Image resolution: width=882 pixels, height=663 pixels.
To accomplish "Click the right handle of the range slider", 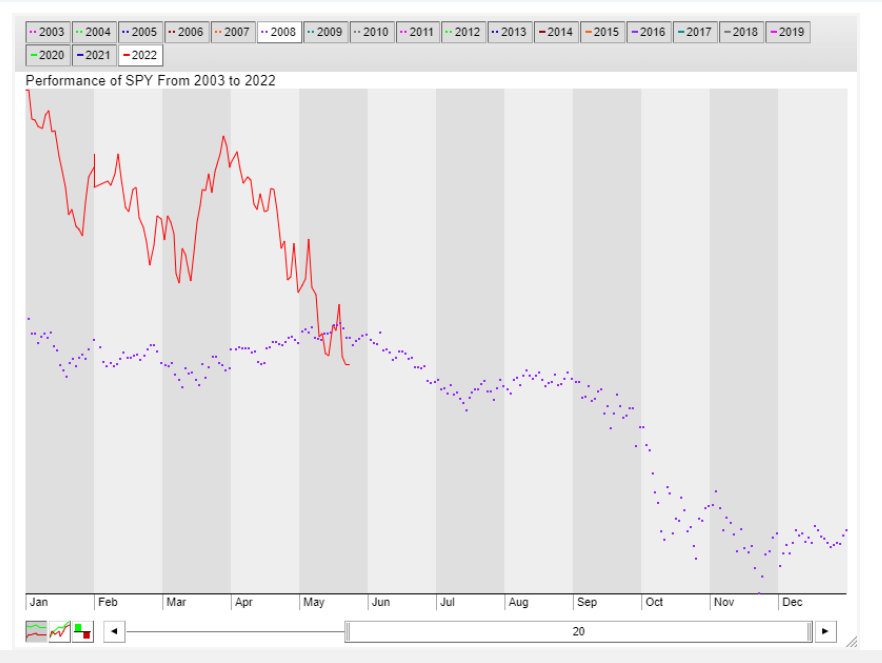I will point(809,632).
